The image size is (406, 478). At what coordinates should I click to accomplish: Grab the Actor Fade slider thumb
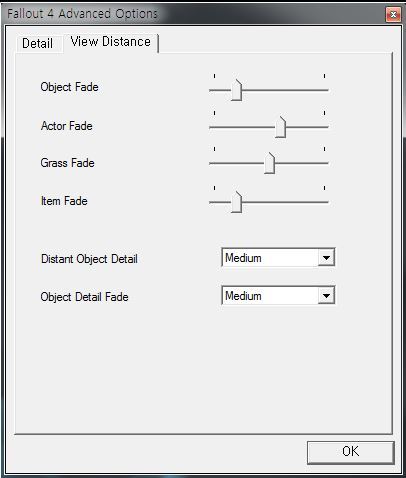point(281,127)
